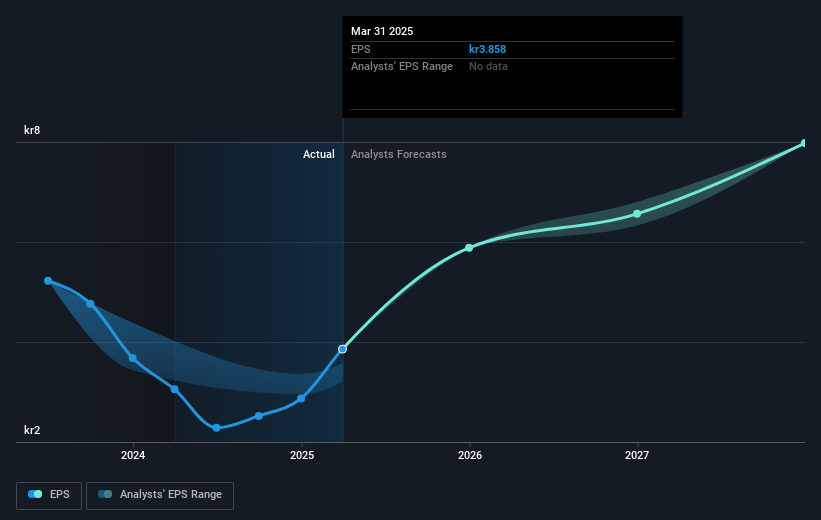Click the 2027 x-axis label
The width and height of the screenshot is (821, 520).
(637, 455)
